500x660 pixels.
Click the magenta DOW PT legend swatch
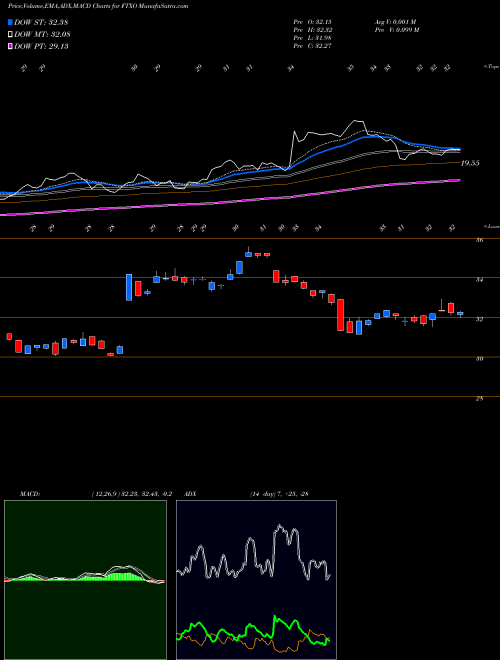point(10,46)
